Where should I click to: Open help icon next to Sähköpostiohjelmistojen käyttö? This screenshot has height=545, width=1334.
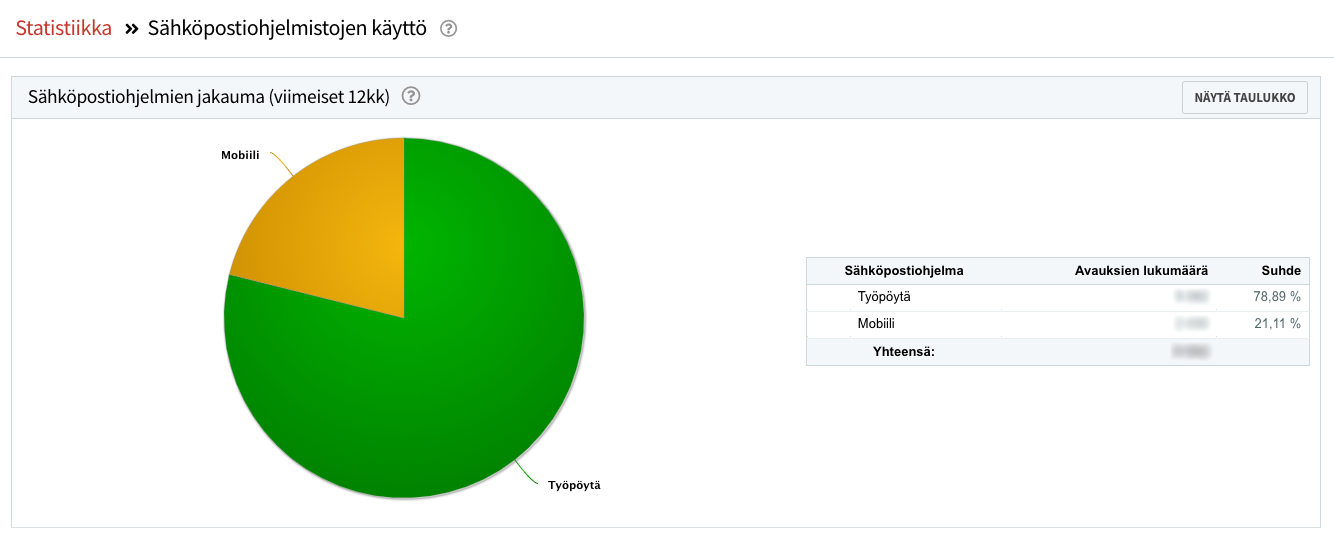tap(449, 29)
